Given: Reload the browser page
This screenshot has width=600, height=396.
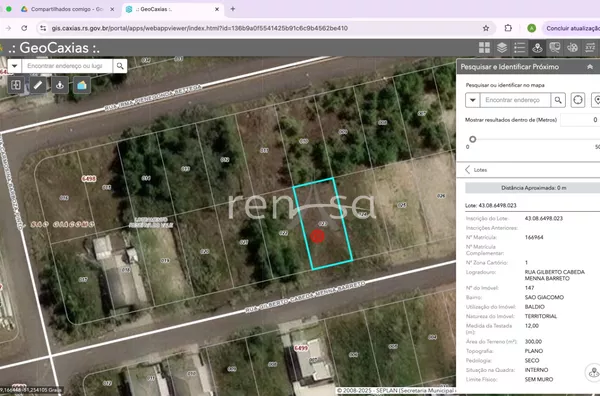Looking at the screenshot, I should pyautogui.click(x=24, y=28).
